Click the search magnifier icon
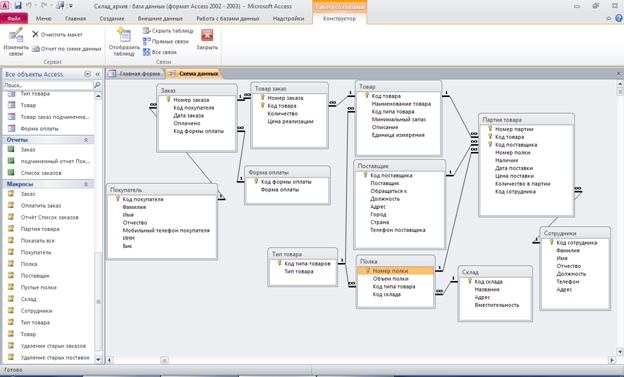 tap(97, 85)
